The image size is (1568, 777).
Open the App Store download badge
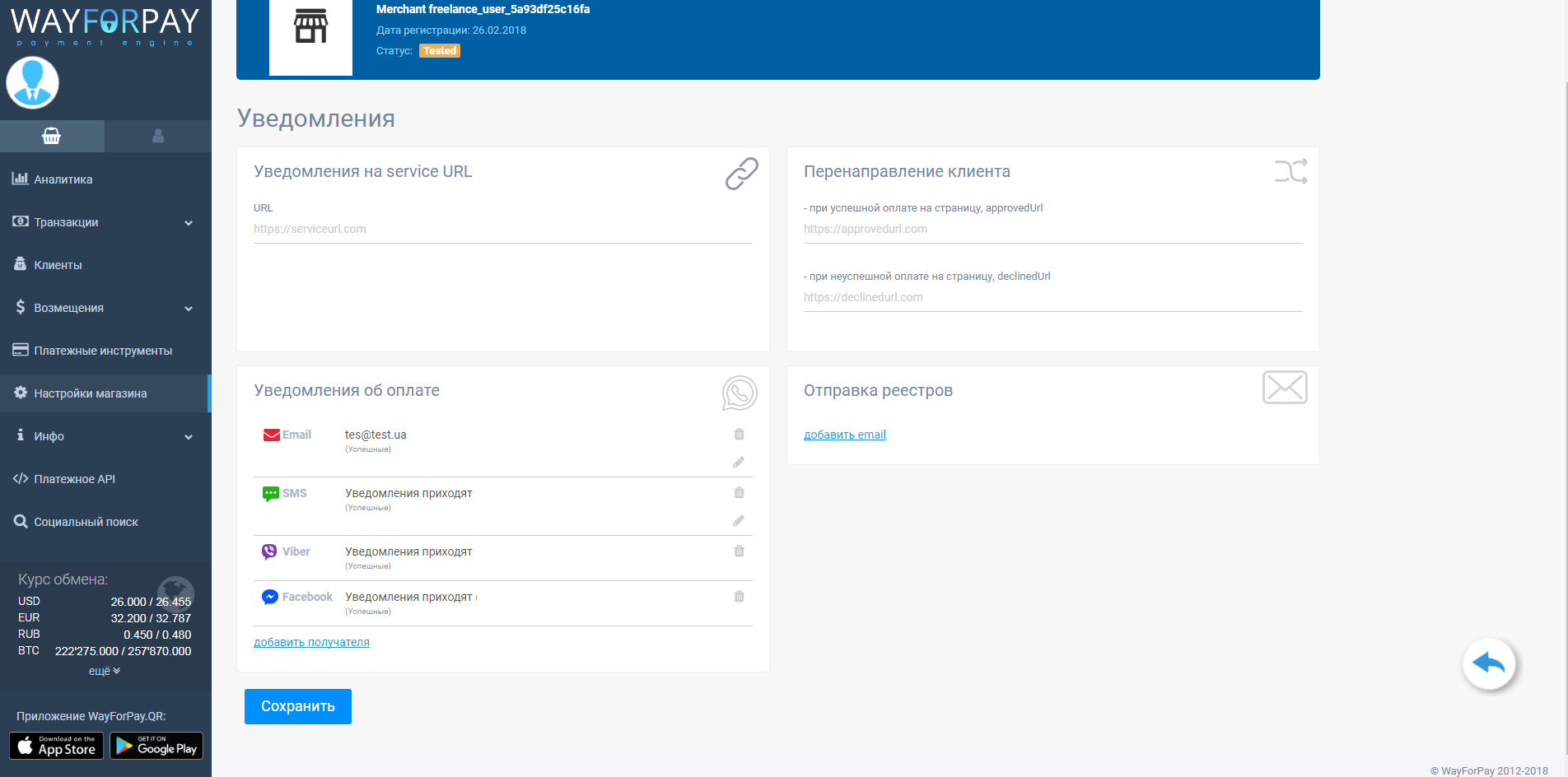pyautogui.click(x=57, y=746)
